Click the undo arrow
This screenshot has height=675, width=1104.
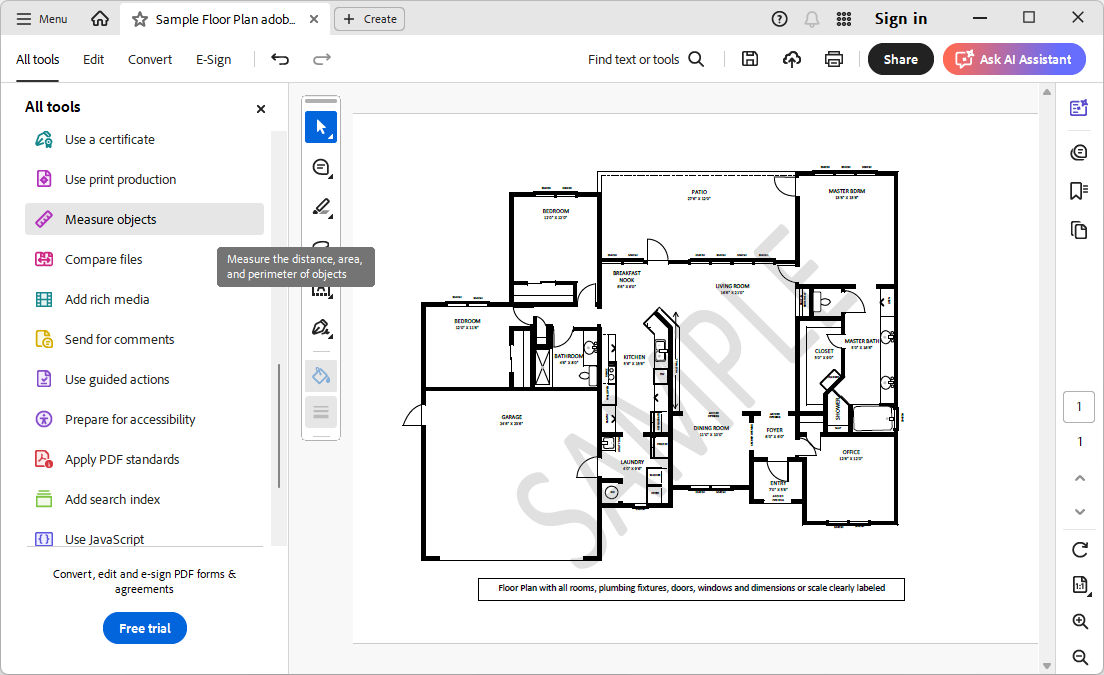279,59
